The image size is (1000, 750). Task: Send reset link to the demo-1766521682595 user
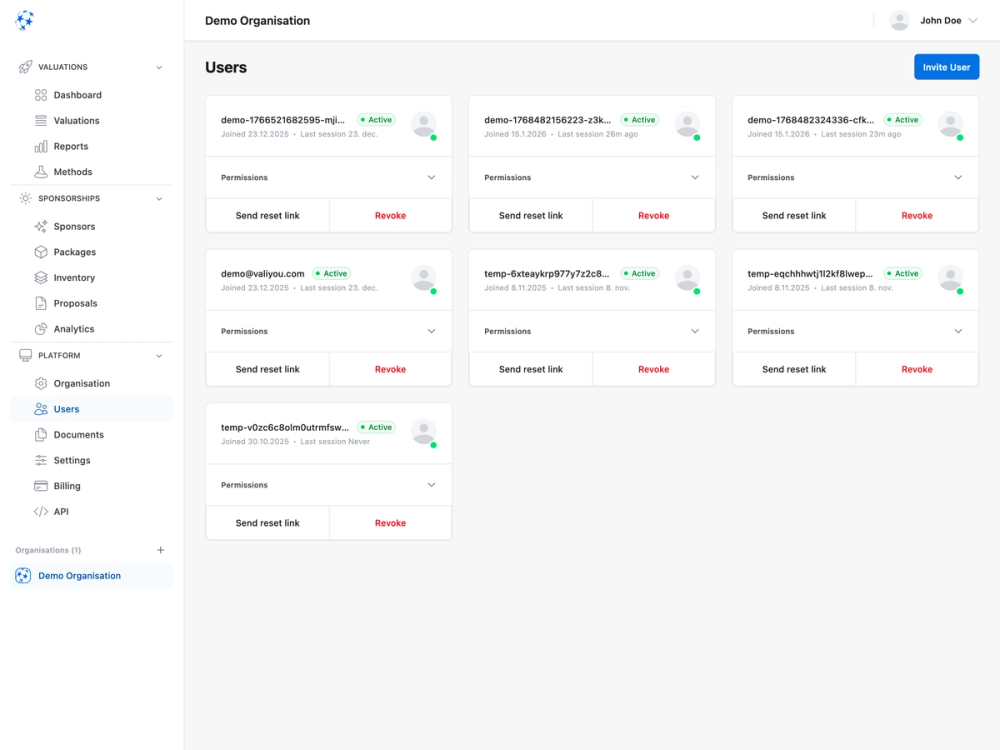pyautogui.click(x=267, y=215)
